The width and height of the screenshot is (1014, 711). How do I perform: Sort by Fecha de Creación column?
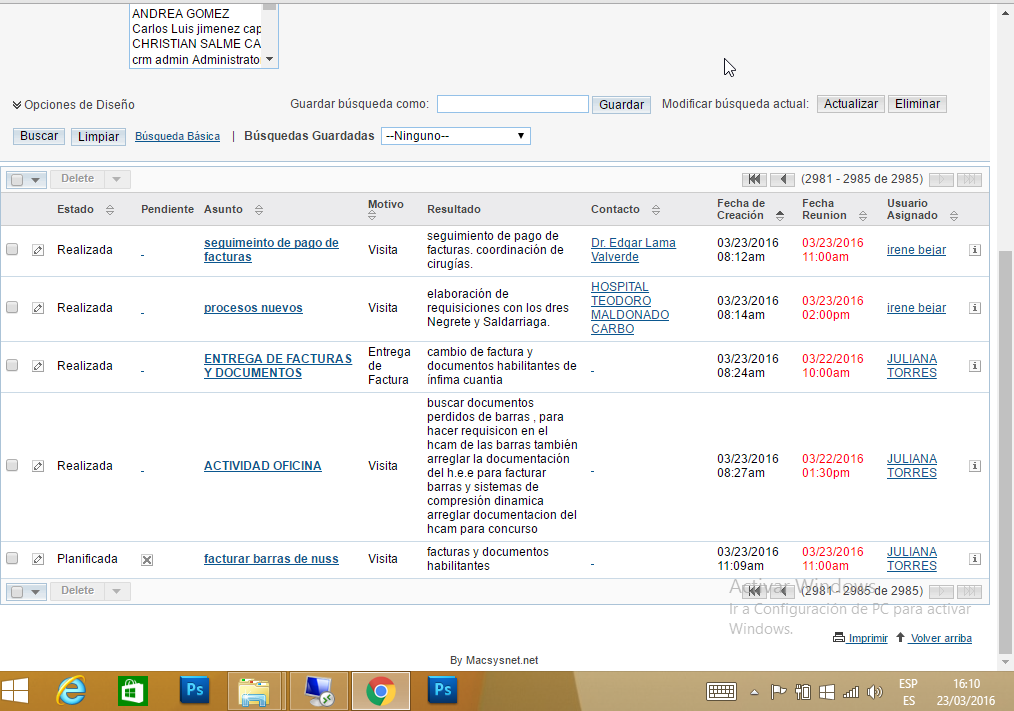(x=780, y=216)
